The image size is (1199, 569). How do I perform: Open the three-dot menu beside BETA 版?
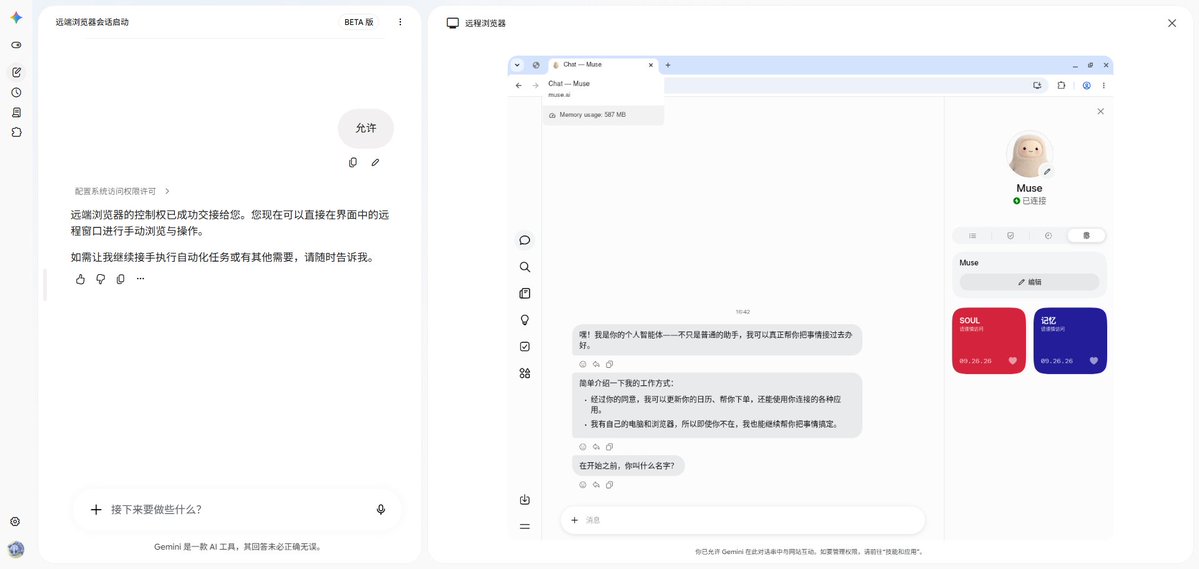click(x=400, y=22)
